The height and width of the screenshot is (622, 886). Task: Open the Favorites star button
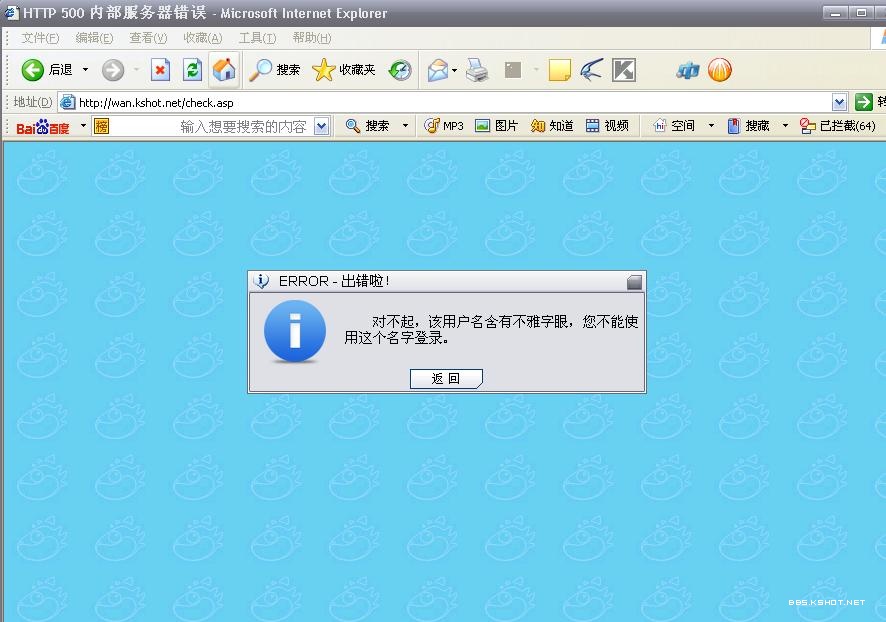(x=344, y=69)
